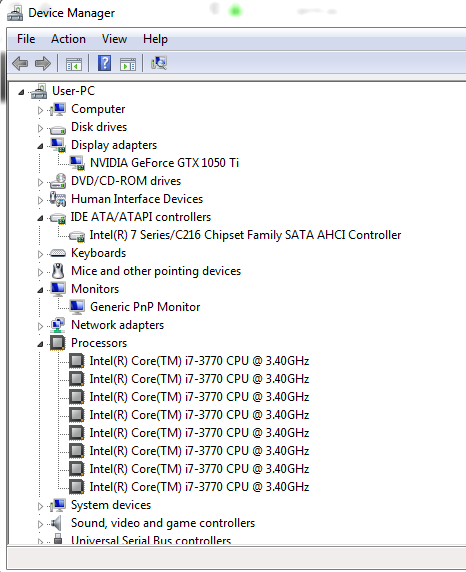Collapse the Processors node
The height and width of the screenshot is (572, 466).
40,344
